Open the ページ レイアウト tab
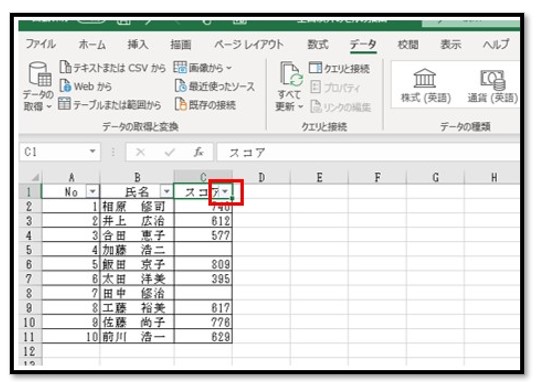This screenshot has height=382, width=538. [x=249, y=45]
